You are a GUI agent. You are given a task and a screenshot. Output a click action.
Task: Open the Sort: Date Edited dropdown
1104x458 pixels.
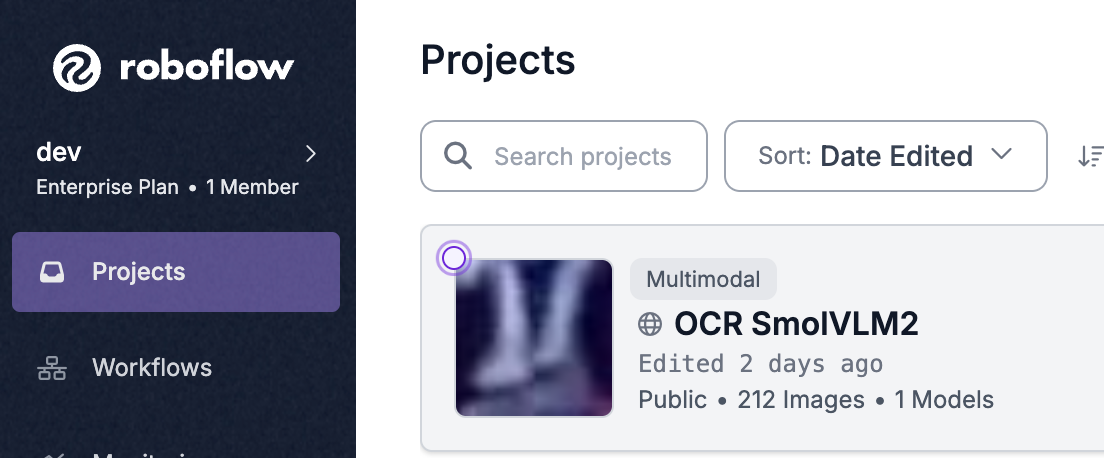coord(886,156)
